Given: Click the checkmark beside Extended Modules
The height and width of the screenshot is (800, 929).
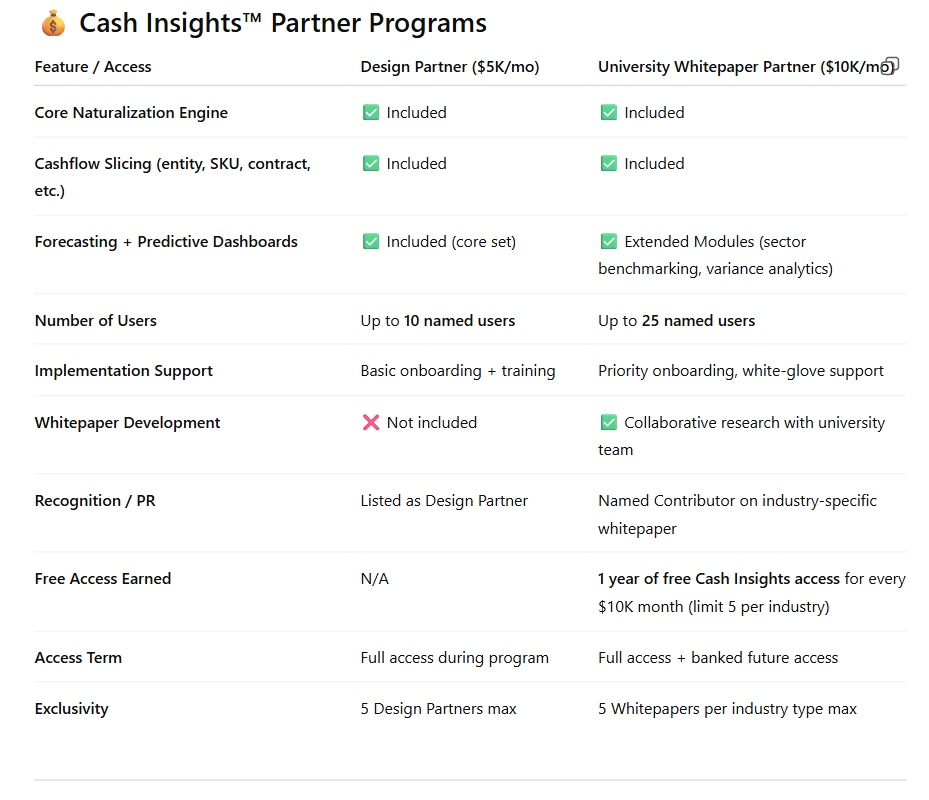Looking at the screenshot, I should coord(608,242).
